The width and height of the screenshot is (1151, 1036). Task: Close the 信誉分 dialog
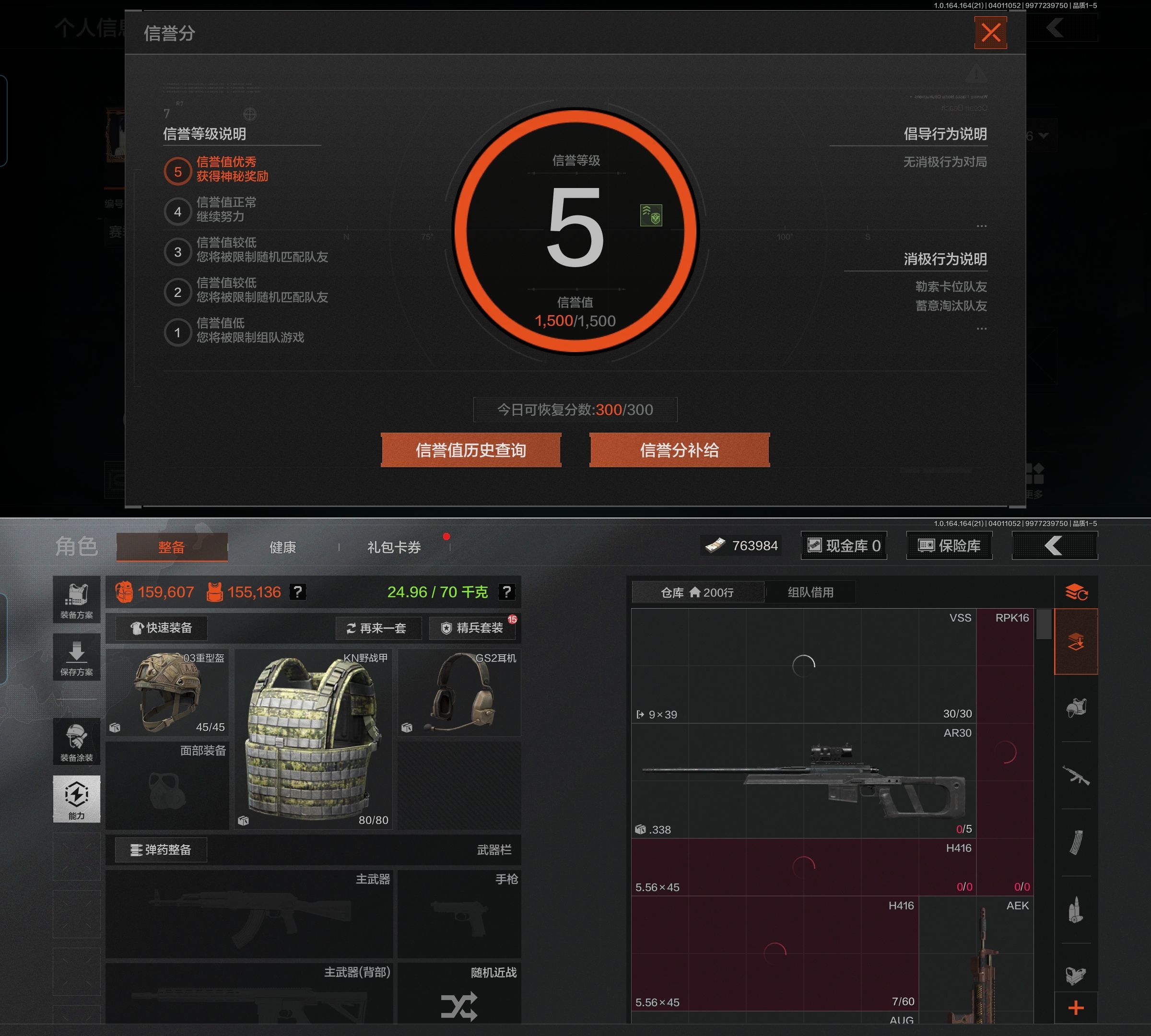click(990, 33)
